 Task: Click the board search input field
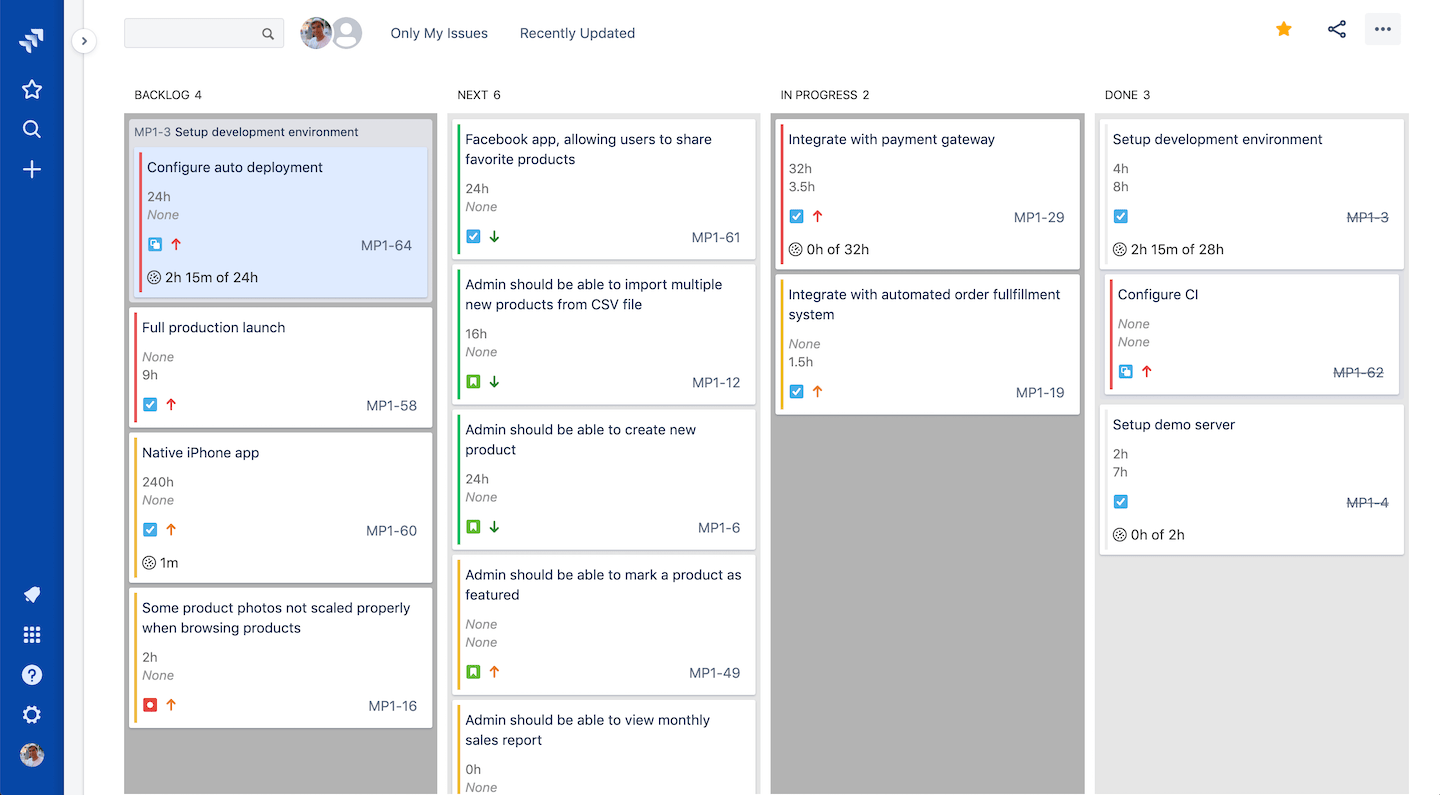click(193, 33)
